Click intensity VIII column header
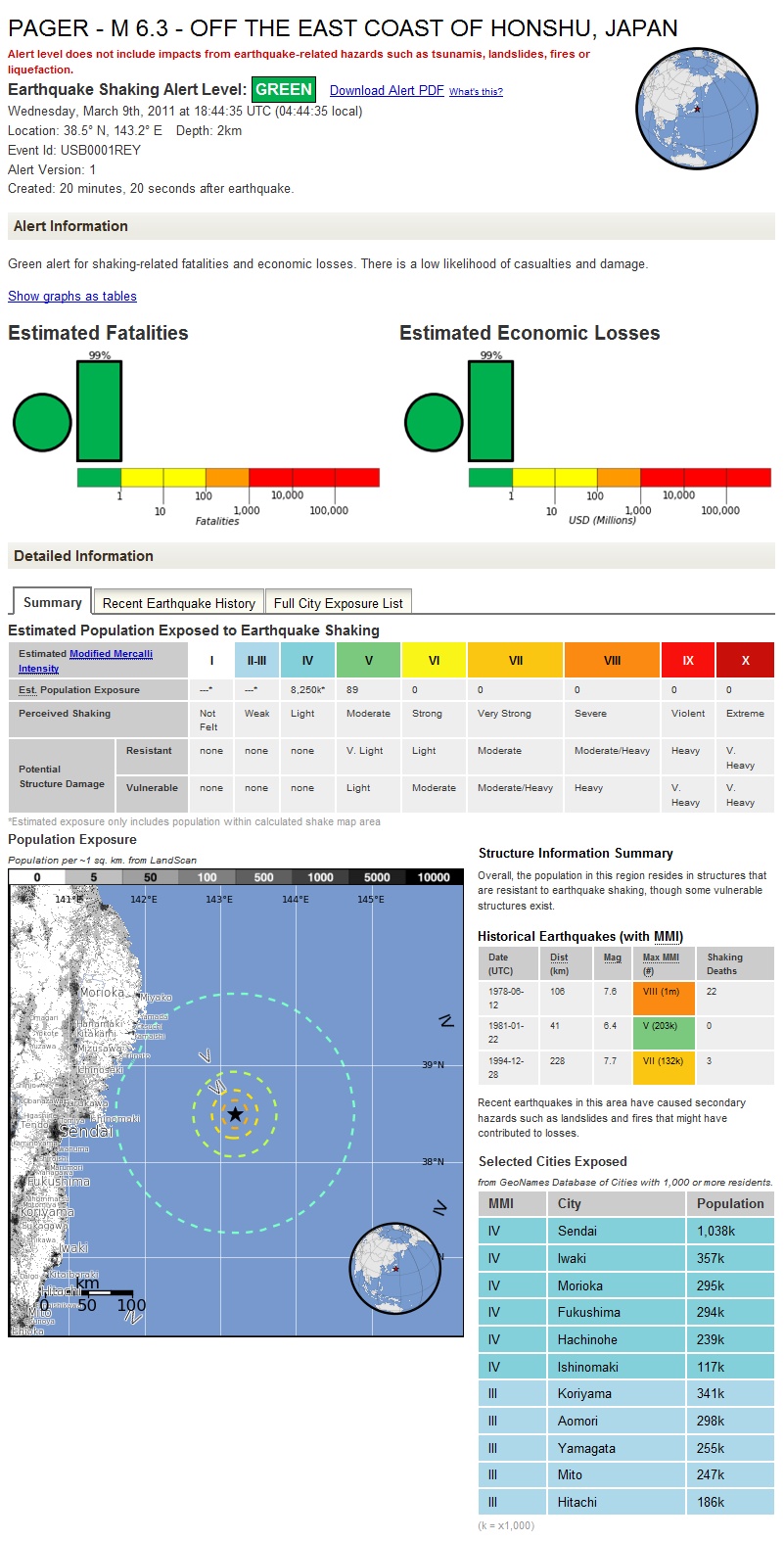Image resolution: width=784 pixels, height=1541 pixels. pyautogui.click(x=613, y=660)
